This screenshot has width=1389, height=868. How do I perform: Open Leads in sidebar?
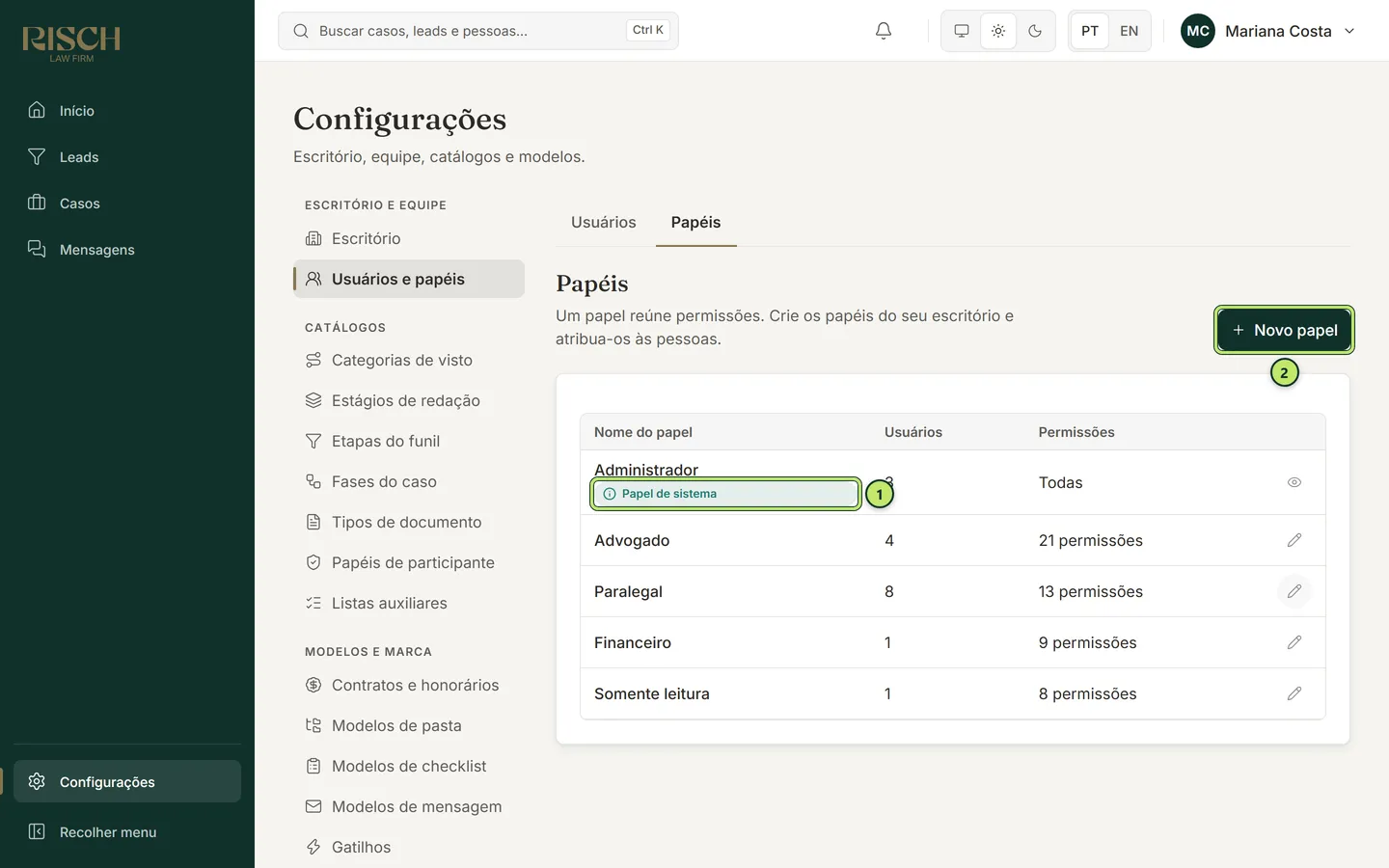click(127, 157)
